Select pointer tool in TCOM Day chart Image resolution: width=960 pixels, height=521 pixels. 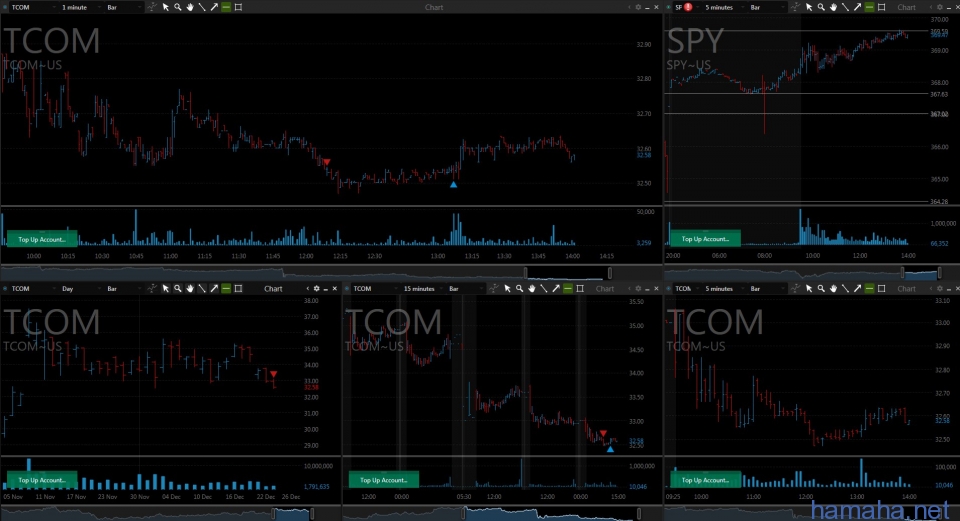[165, 288]
